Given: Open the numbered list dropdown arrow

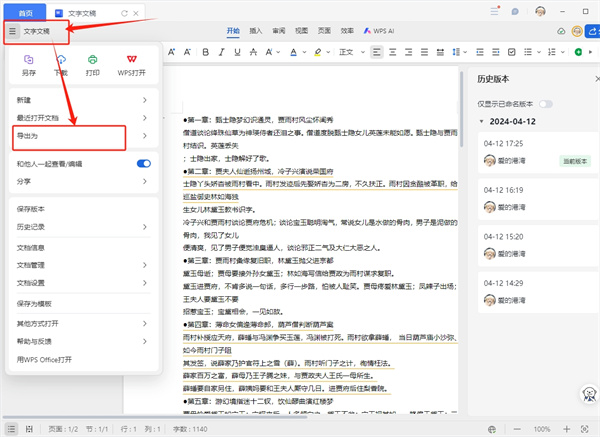Looking at the screenshot, I should [562, 52].
